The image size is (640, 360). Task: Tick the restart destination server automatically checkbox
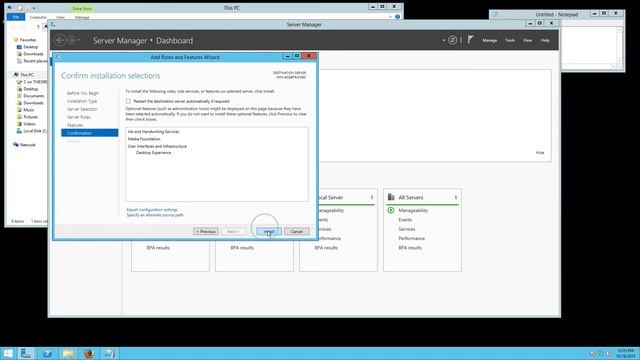128,101
